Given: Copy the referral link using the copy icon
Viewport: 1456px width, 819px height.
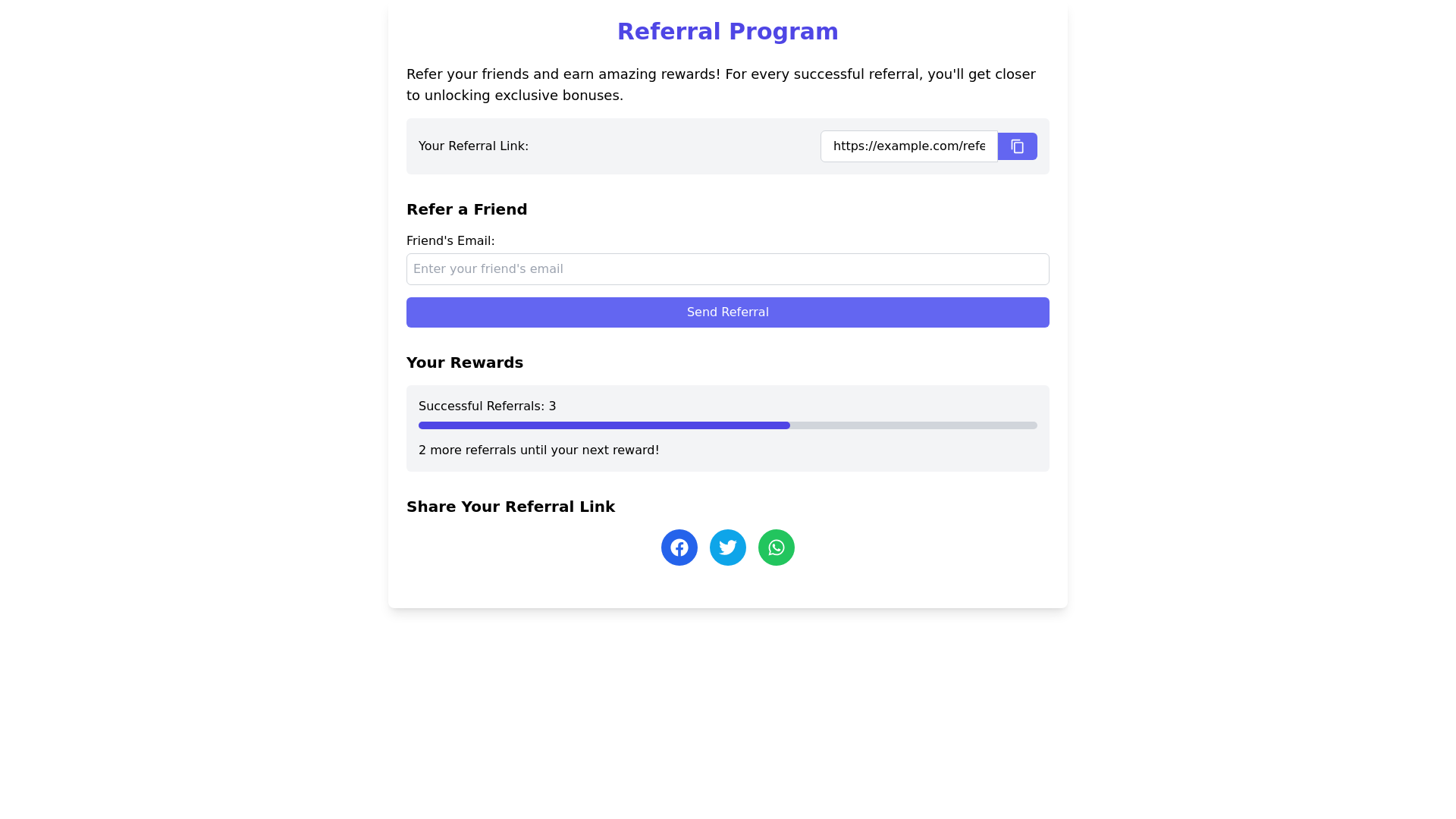Looking at the screenshot, I should (1017, 146).
